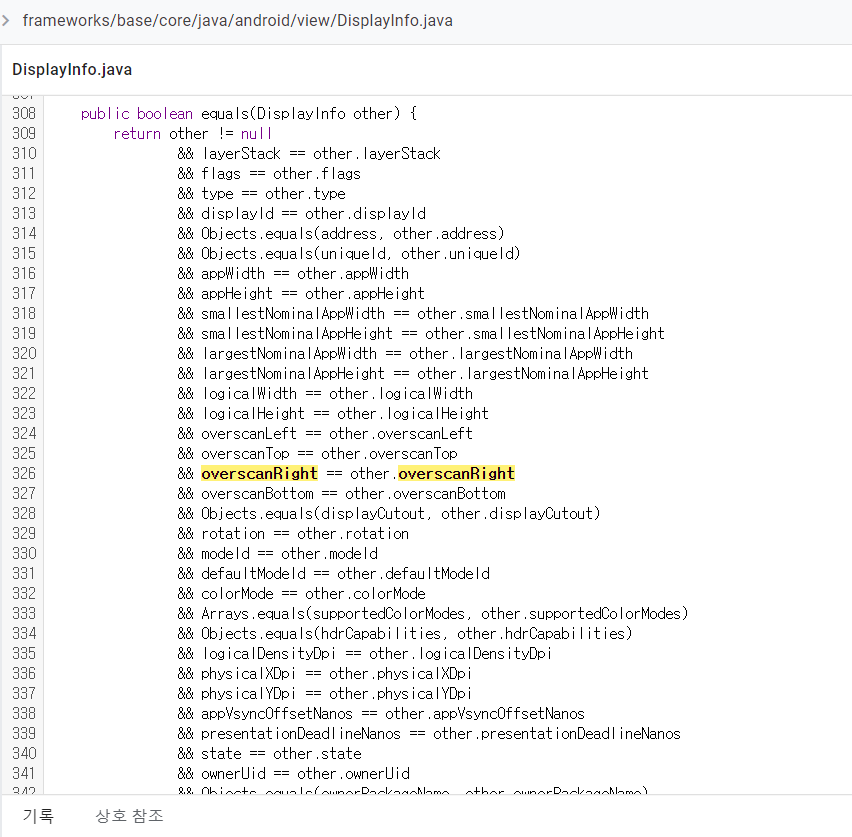This screenshot has height=837, width=852.
Task: Click overscanTop on line 325
Action: tap(245, 454)
